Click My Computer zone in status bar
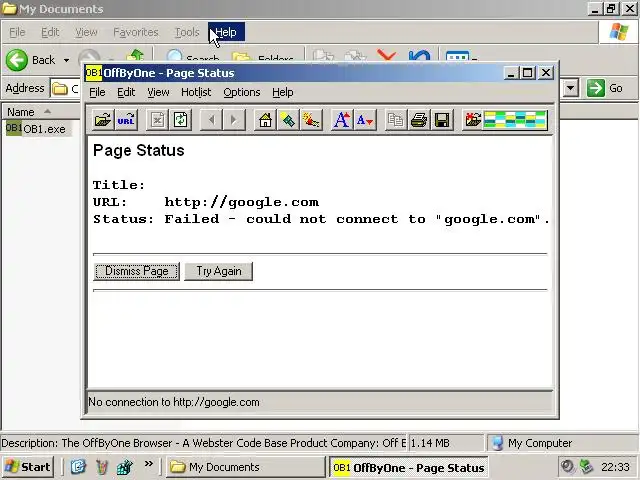This screenshot has width=640, height=480. pyautogui.click(x=562, y=443)
